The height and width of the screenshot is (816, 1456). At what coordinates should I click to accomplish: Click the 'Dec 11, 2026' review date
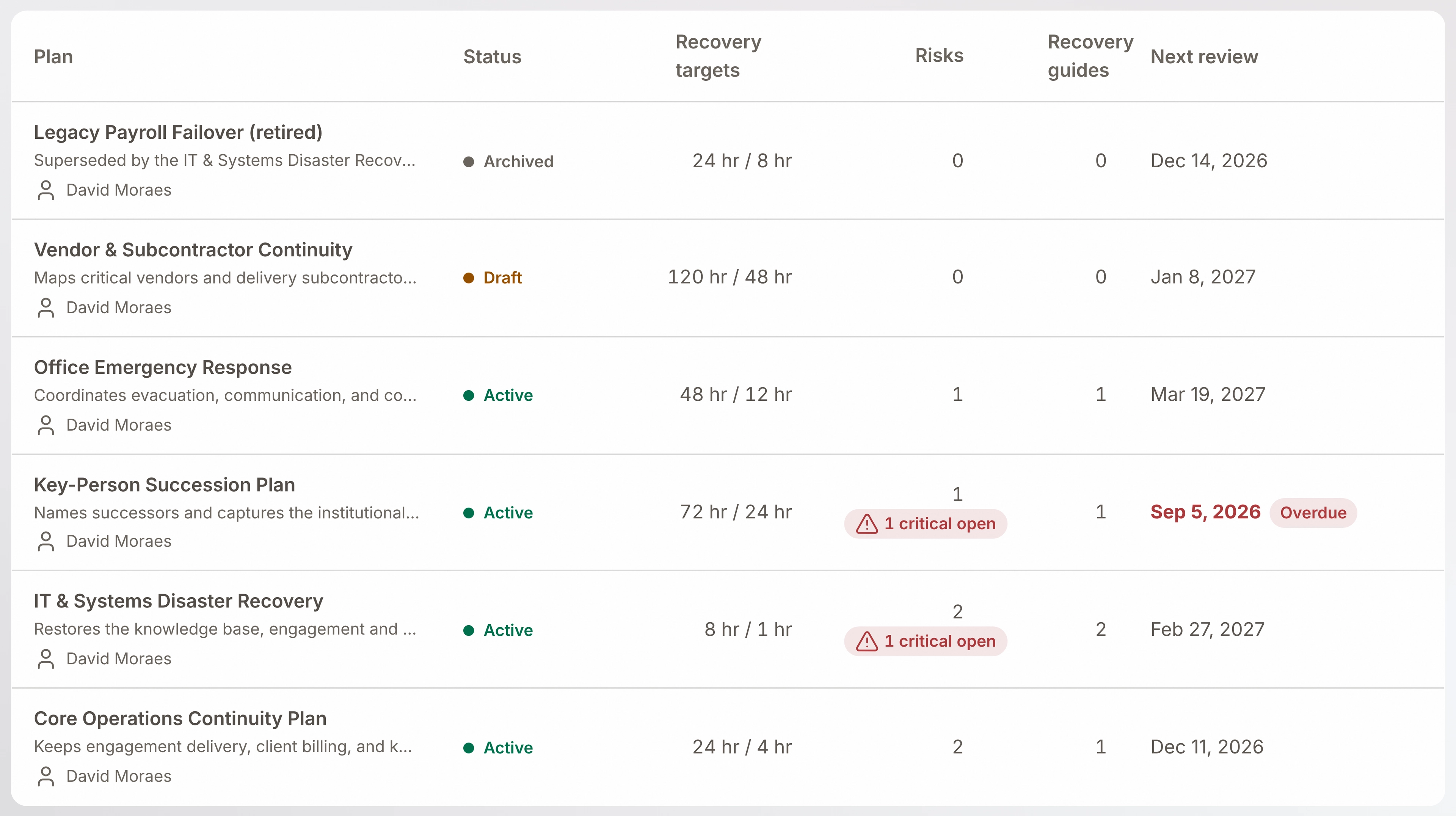pos(1207,747)
